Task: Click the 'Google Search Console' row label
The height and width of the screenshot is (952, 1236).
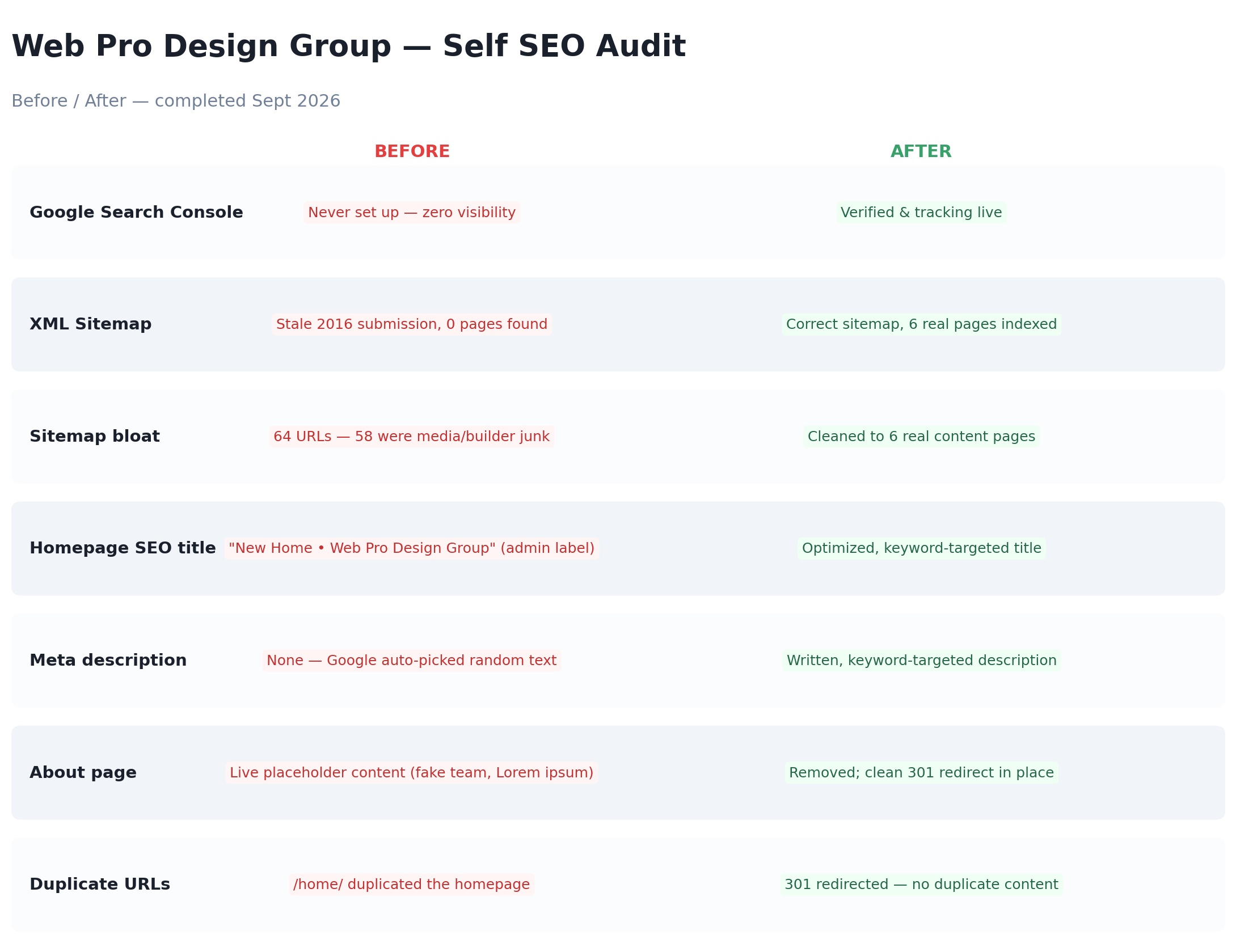Action: 136,213
